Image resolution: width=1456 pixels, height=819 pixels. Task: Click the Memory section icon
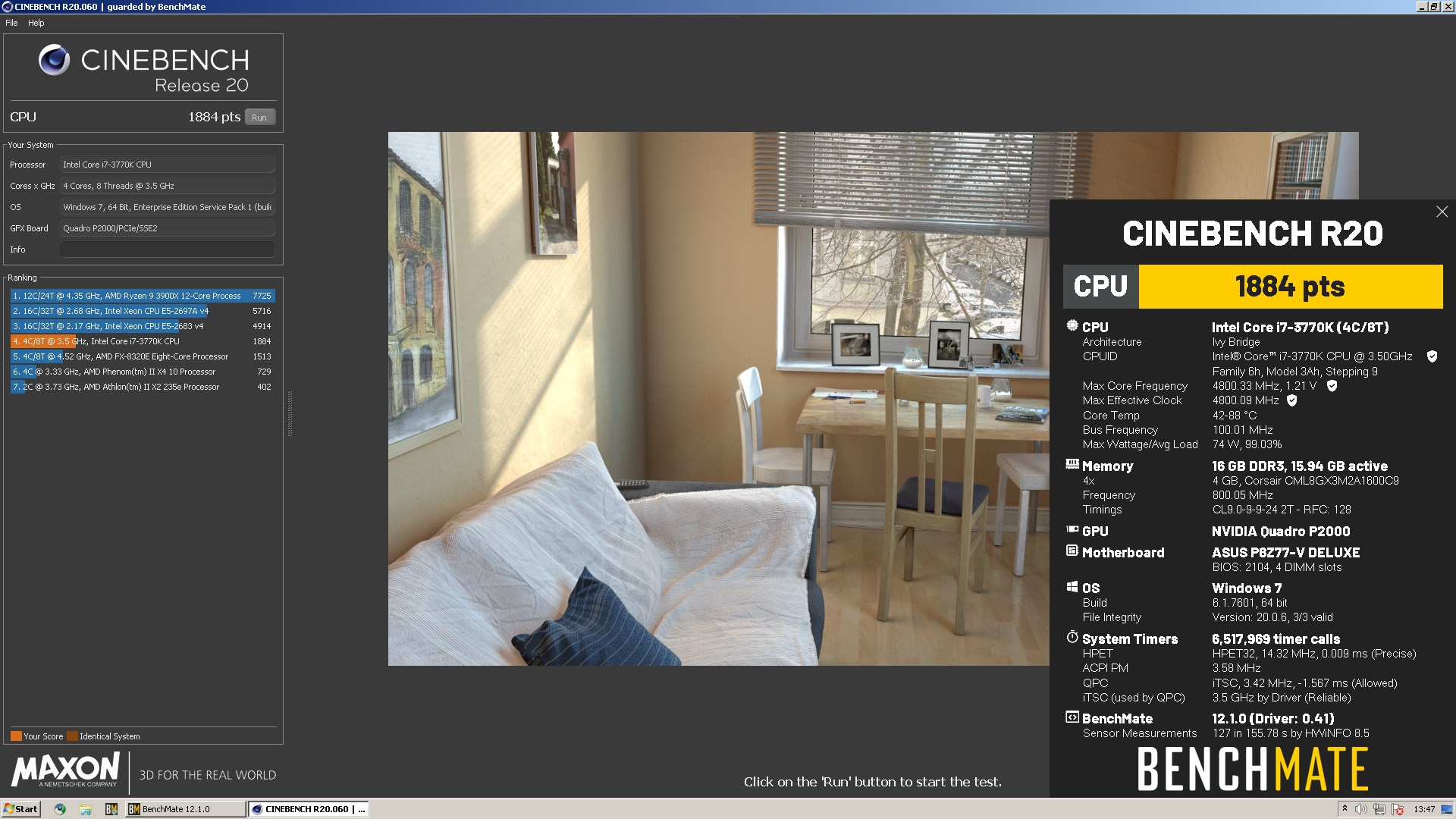tap(1072, 464)
